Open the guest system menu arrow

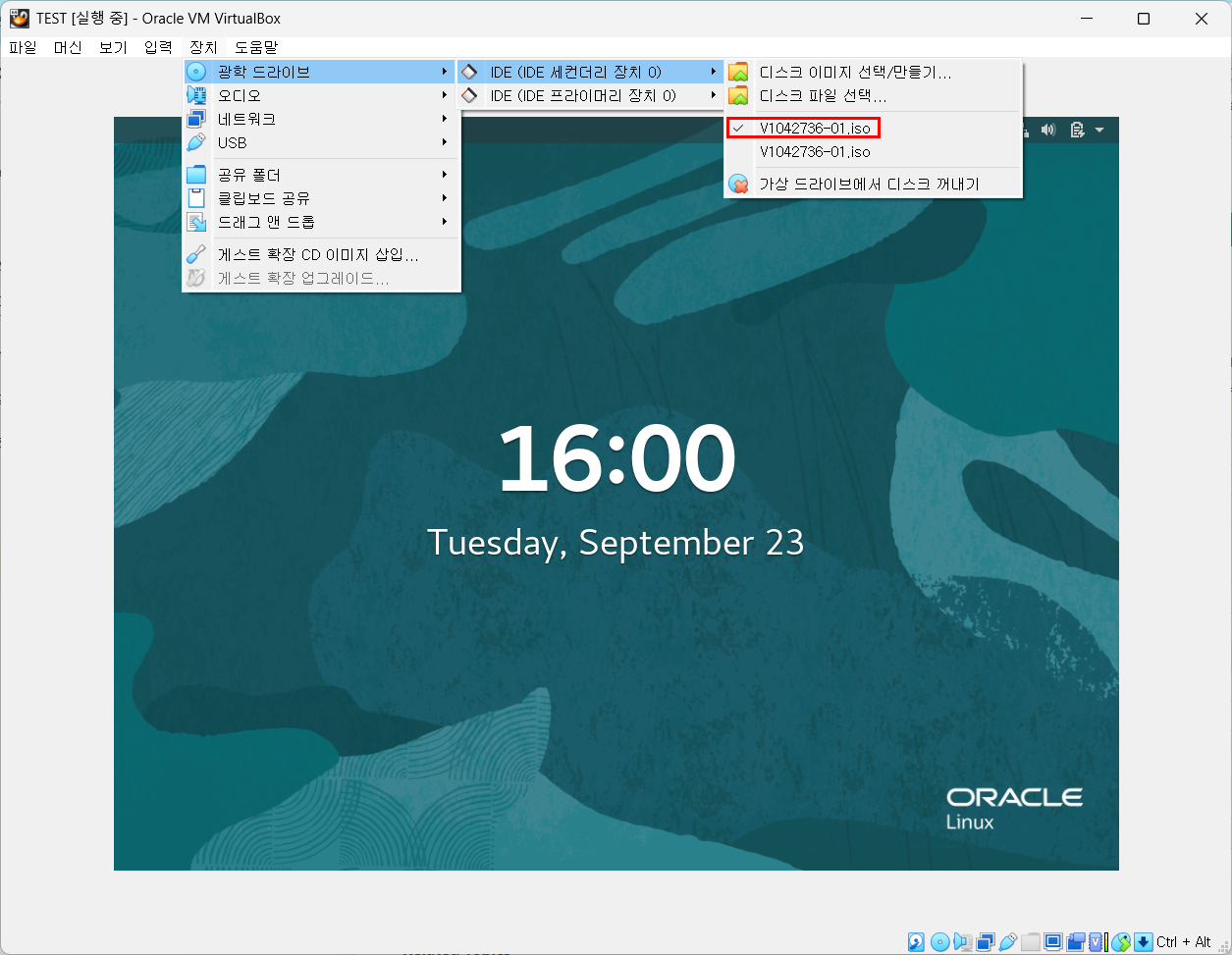[1099, 130]
